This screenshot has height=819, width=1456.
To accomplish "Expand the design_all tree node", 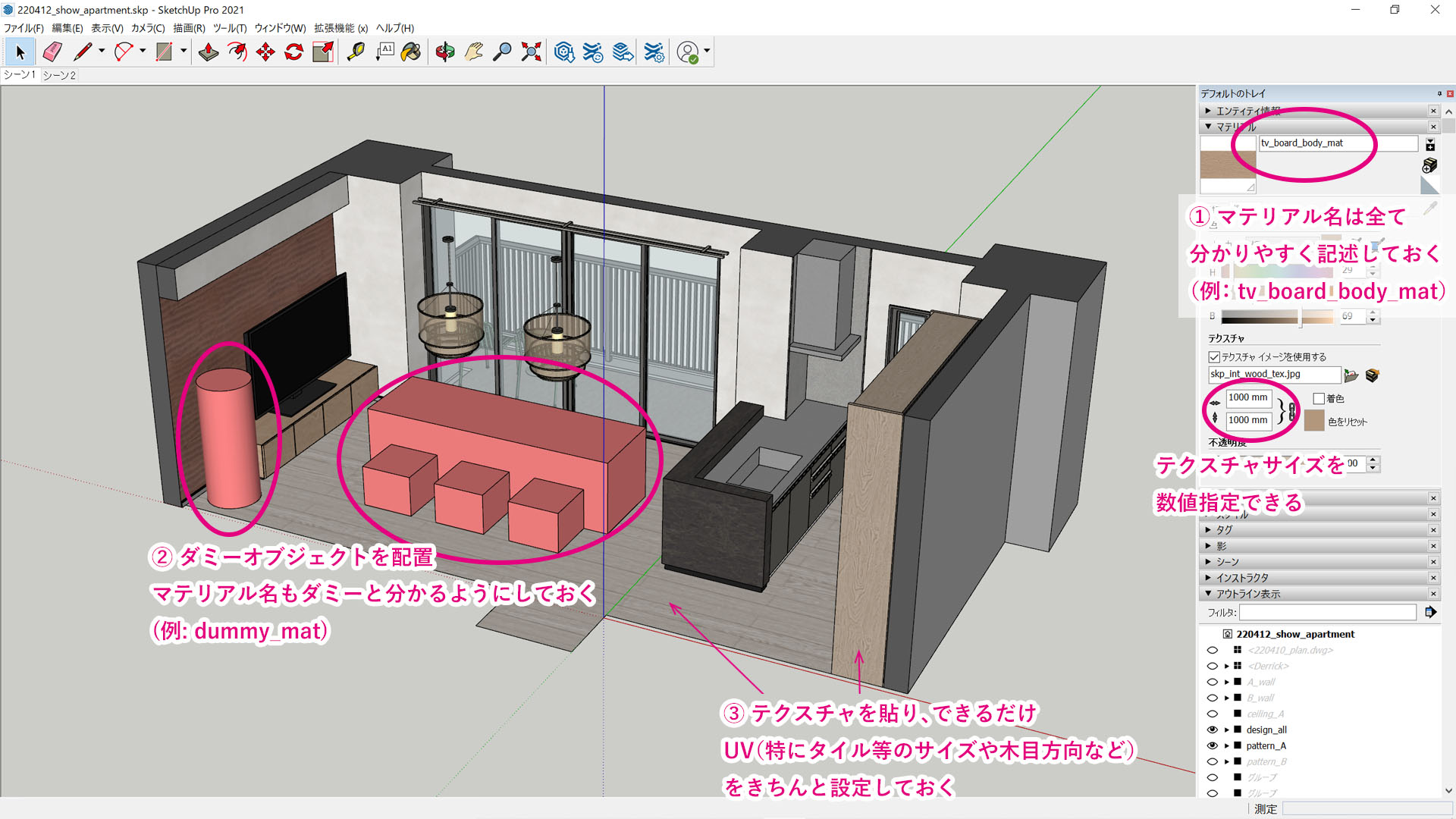I will coord(1226,730).
